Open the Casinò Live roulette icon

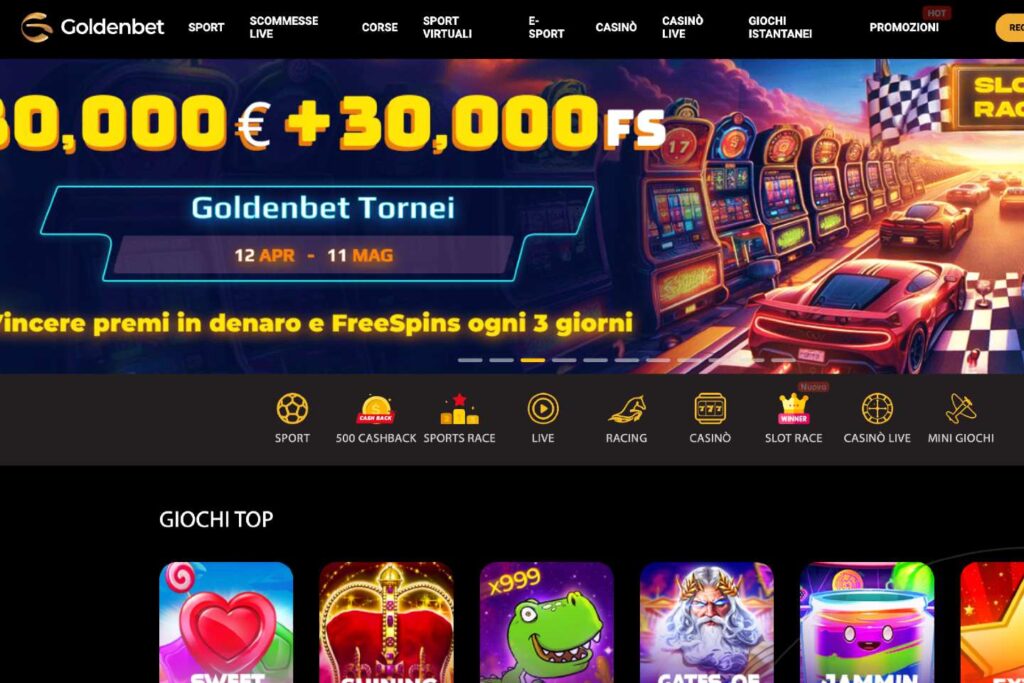[x=877, y=409]
